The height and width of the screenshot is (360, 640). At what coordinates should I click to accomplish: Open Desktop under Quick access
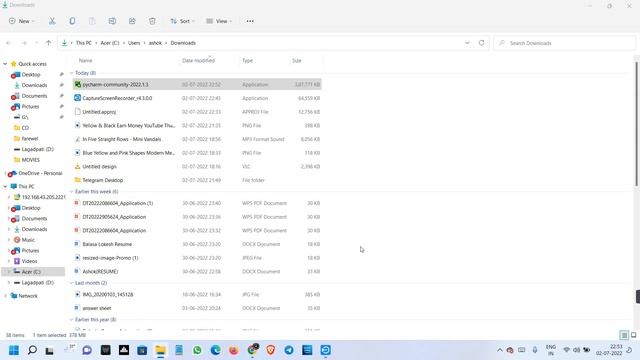click(x=31, y=75)
